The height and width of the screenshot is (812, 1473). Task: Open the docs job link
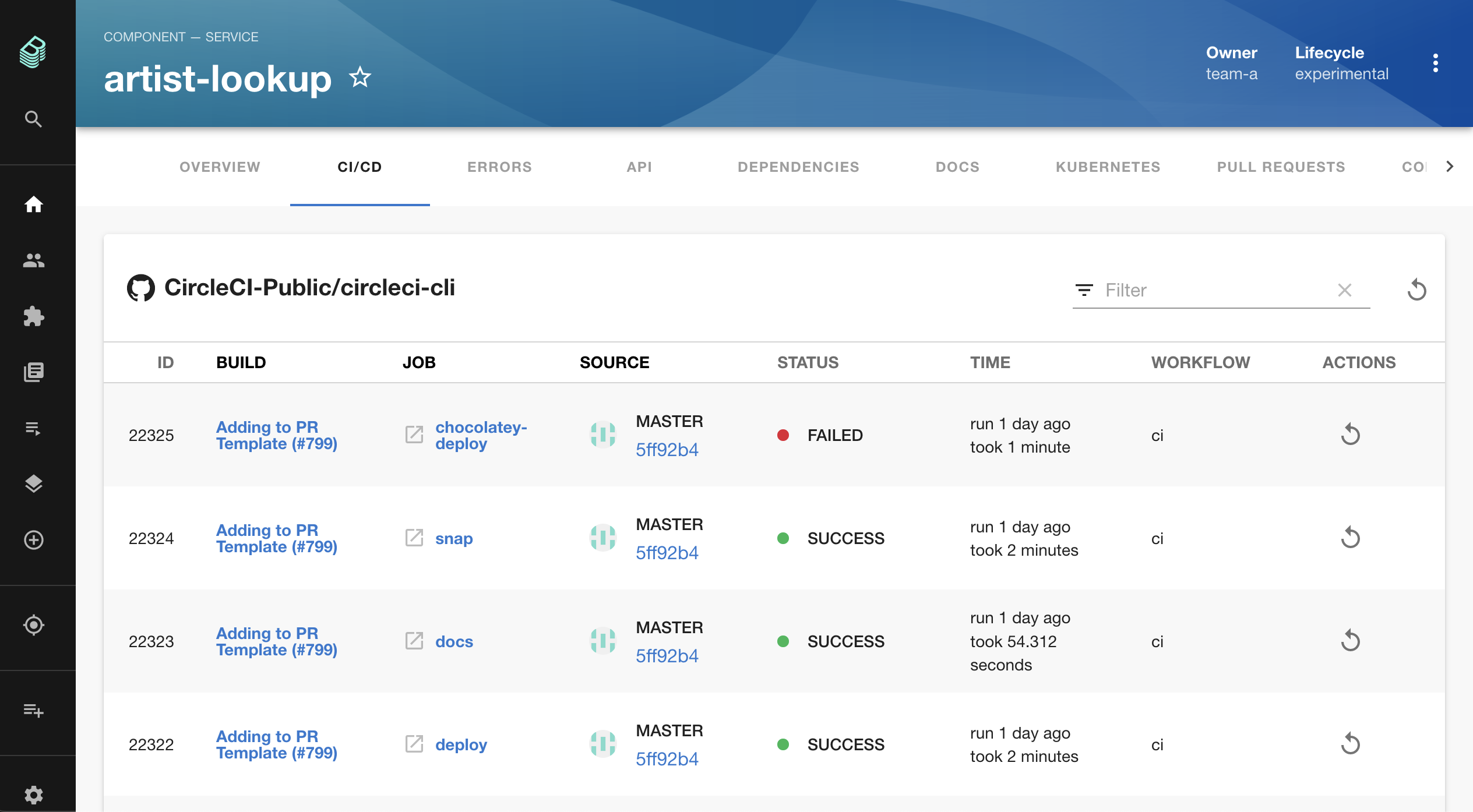pyautogui.click(x=454, y=641)
